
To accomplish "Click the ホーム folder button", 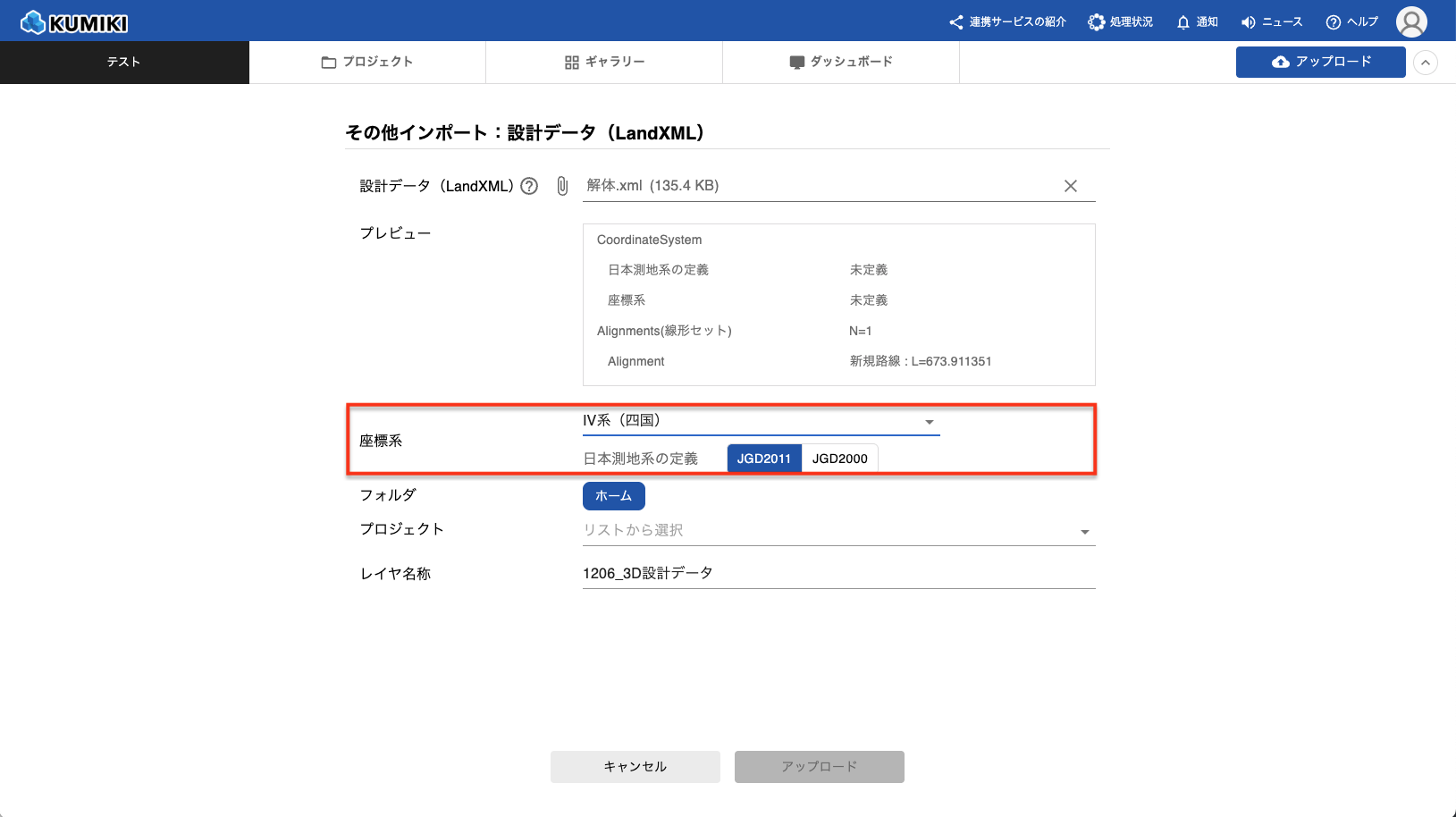I will pyautogui.click(x=613, y=496).
